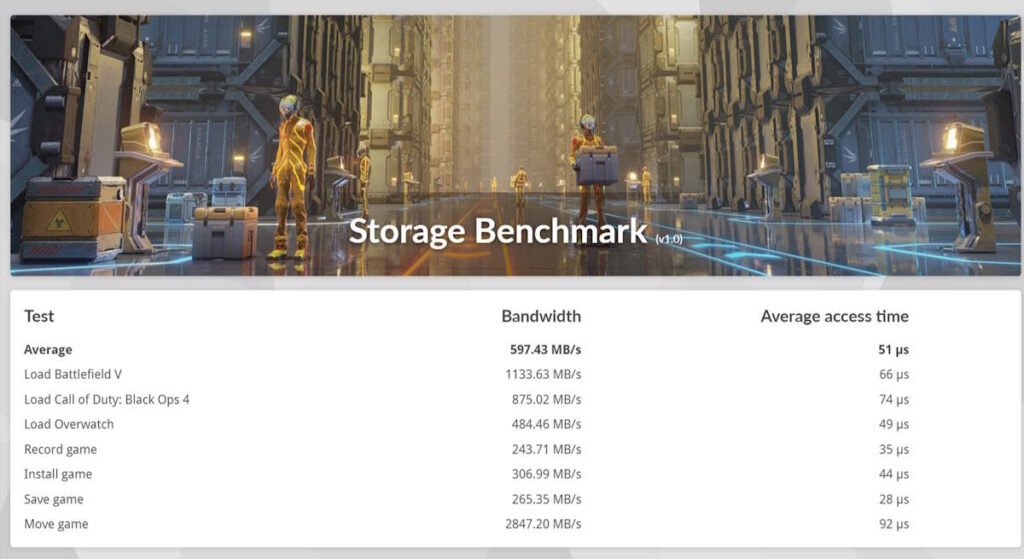Click the '66 µs' access time value
The image size is (1024, 559).
[893, 374]
